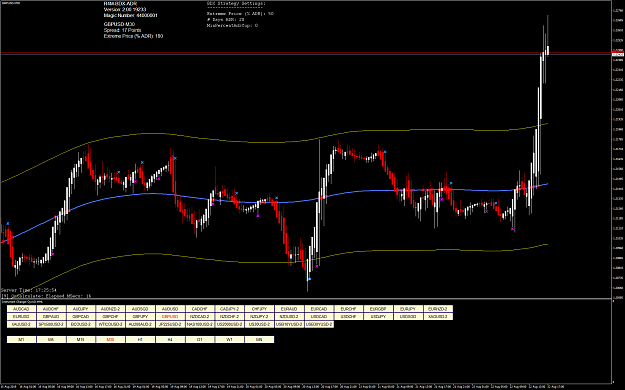Open the EURNZD-2 symbol button
The height and width of the screenshot is (390, 625).
coord(438,309)
